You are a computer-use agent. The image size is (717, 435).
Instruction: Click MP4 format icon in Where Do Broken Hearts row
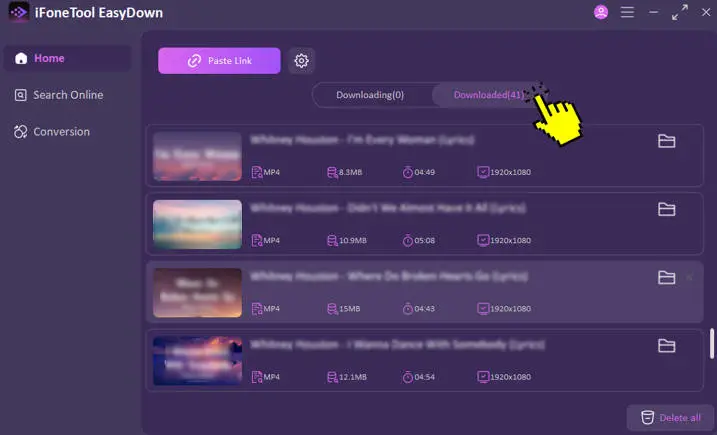(x=257, y=309)
